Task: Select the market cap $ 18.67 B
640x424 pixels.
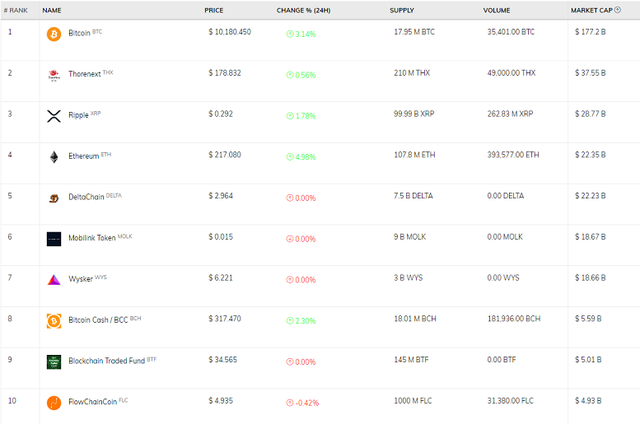Action: coord(590,237)
